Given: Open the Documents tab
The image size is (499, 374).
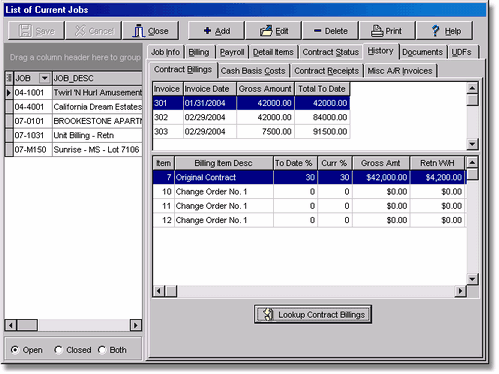Looking at the screenshot, I should coord(422,52).
